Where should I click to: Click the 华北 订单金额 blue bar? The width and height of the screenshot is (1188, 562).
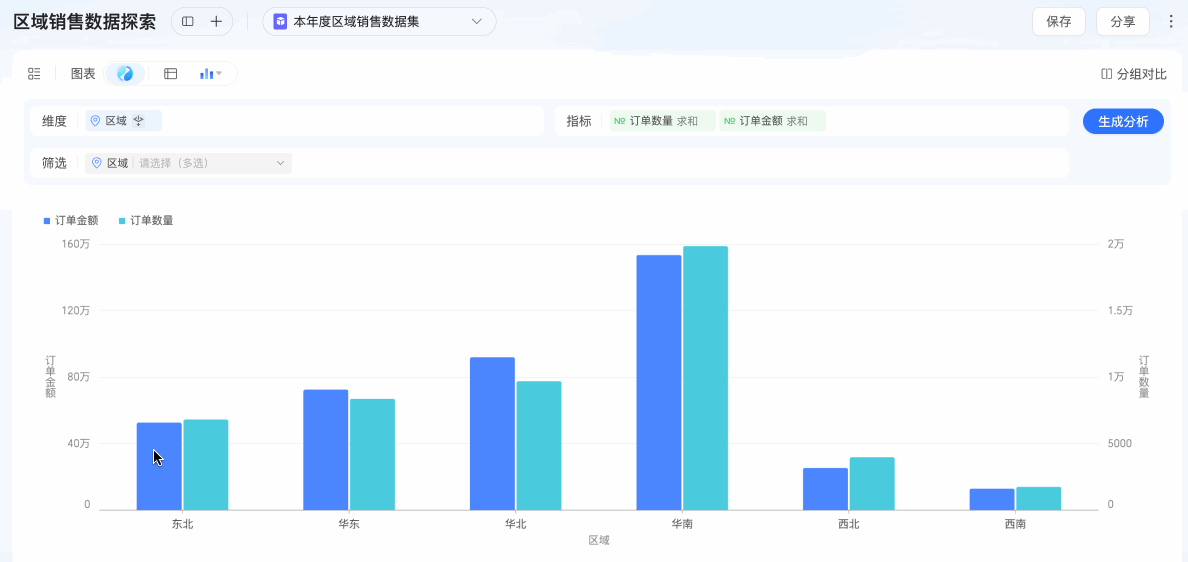coord(492,433)
